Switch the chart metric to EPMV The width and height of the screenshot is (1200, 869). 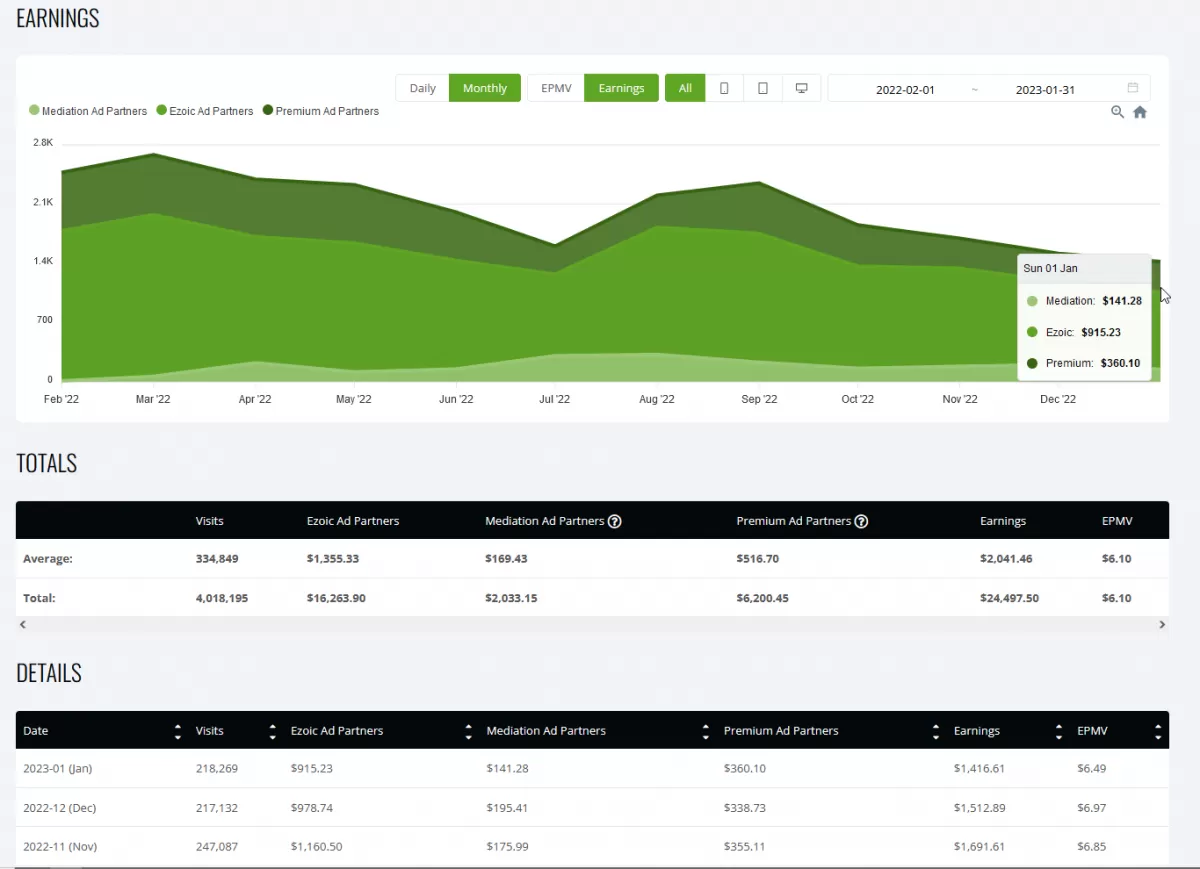[556, 88]
